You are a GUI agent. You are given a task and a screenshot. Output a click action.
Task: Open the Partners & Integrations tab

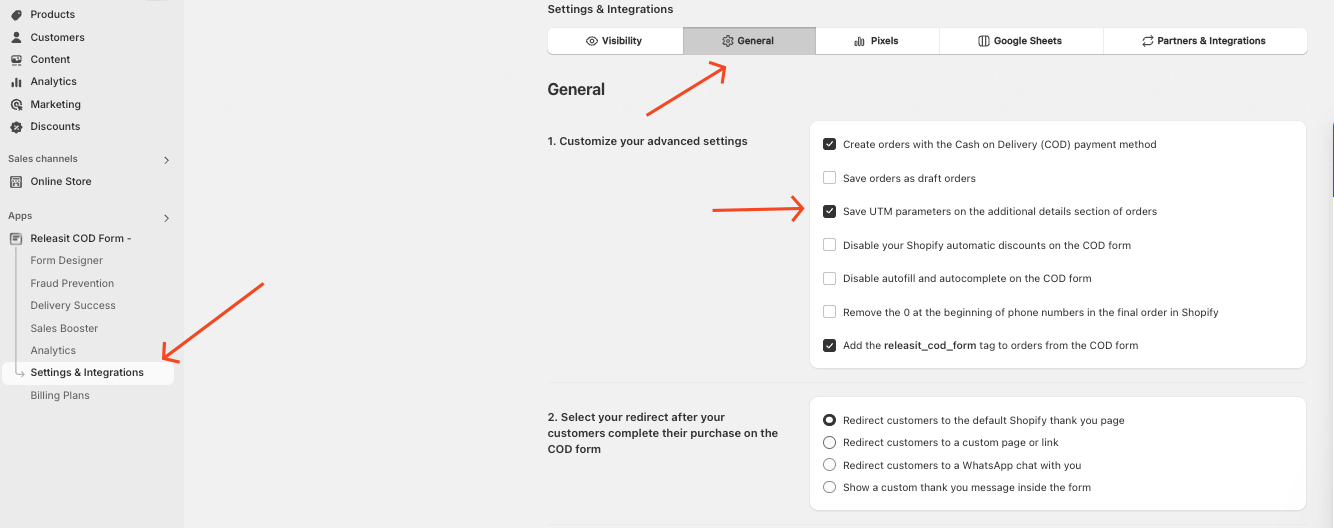tap(1205, 41)
